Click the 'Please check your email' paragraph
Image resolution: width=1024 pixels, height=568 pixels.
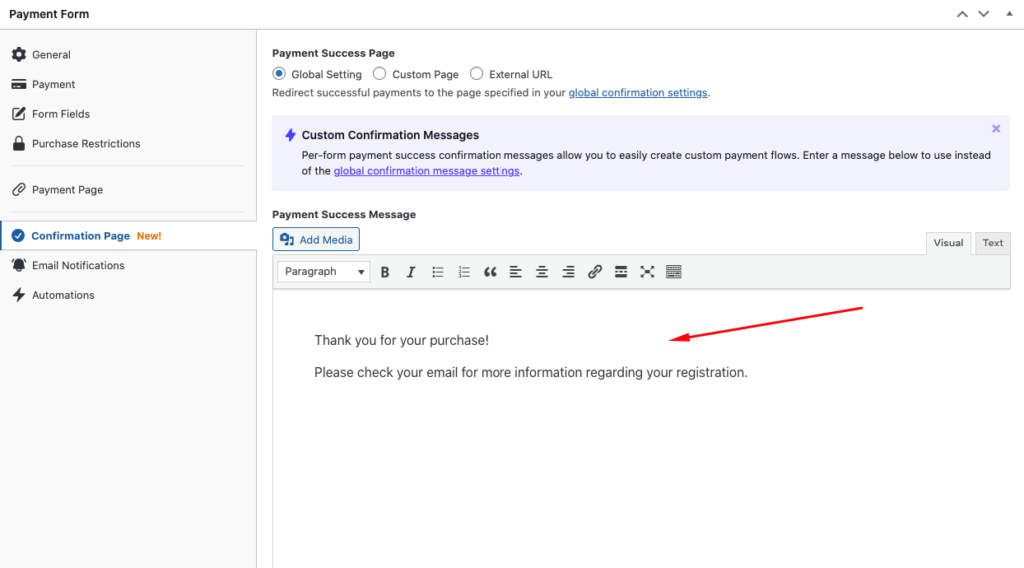click(531, 372)
